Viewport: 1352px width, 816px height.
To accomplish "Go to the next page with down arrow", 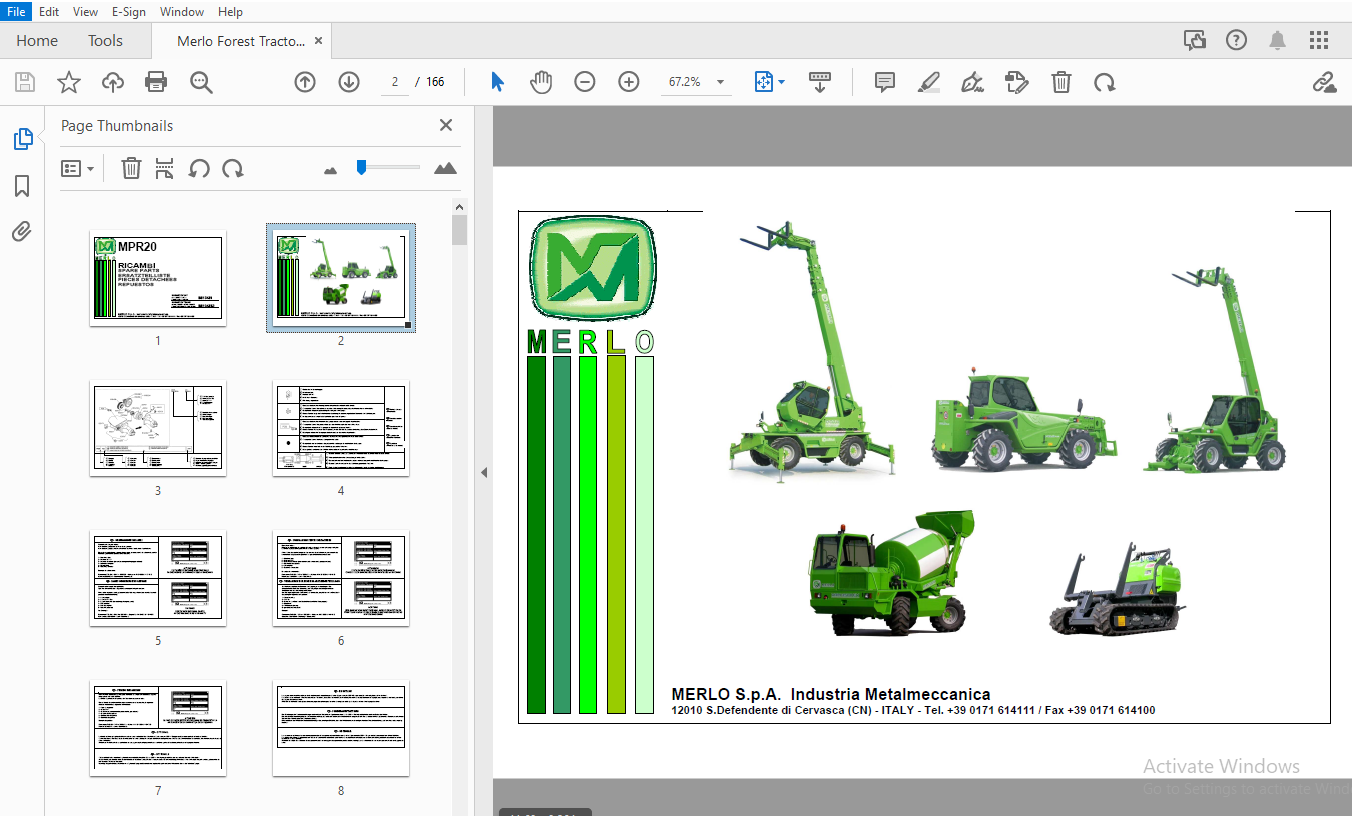I will coord(349,82).
